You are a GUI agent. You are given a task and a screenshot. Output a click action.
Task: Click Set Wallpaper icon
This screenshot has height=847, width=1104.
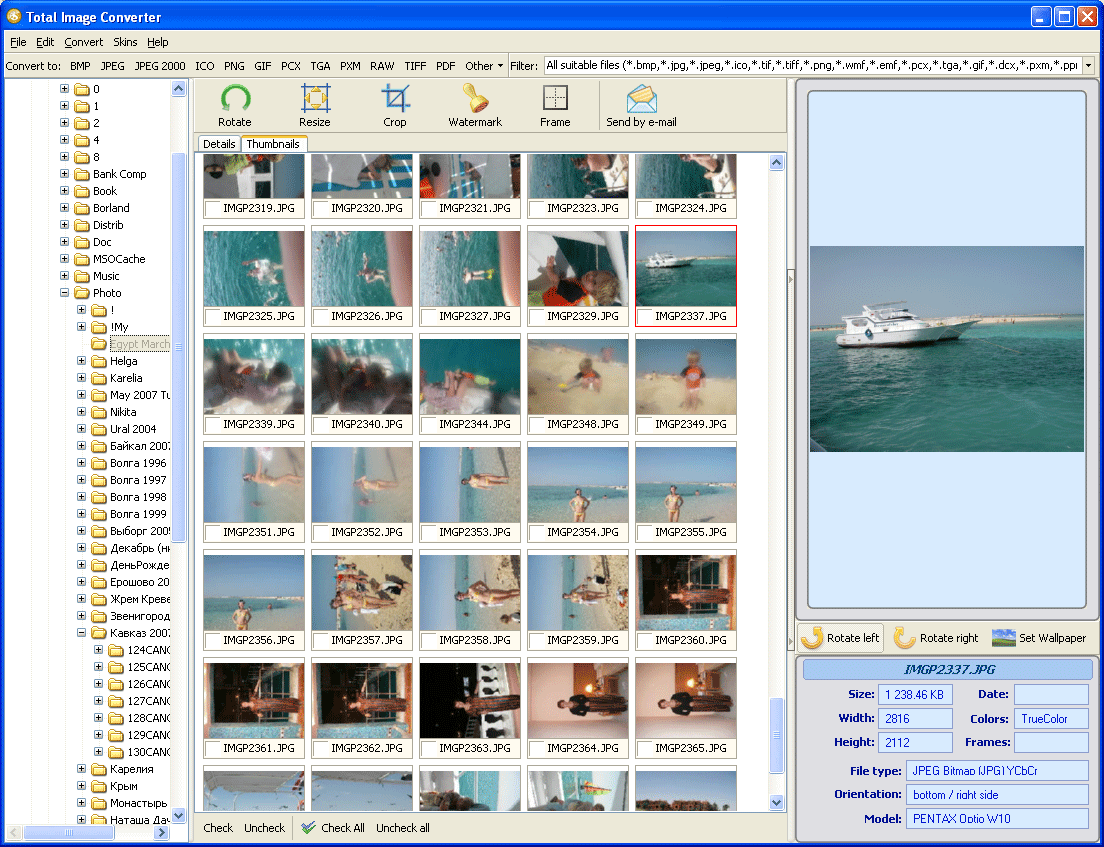point(1003,638)
